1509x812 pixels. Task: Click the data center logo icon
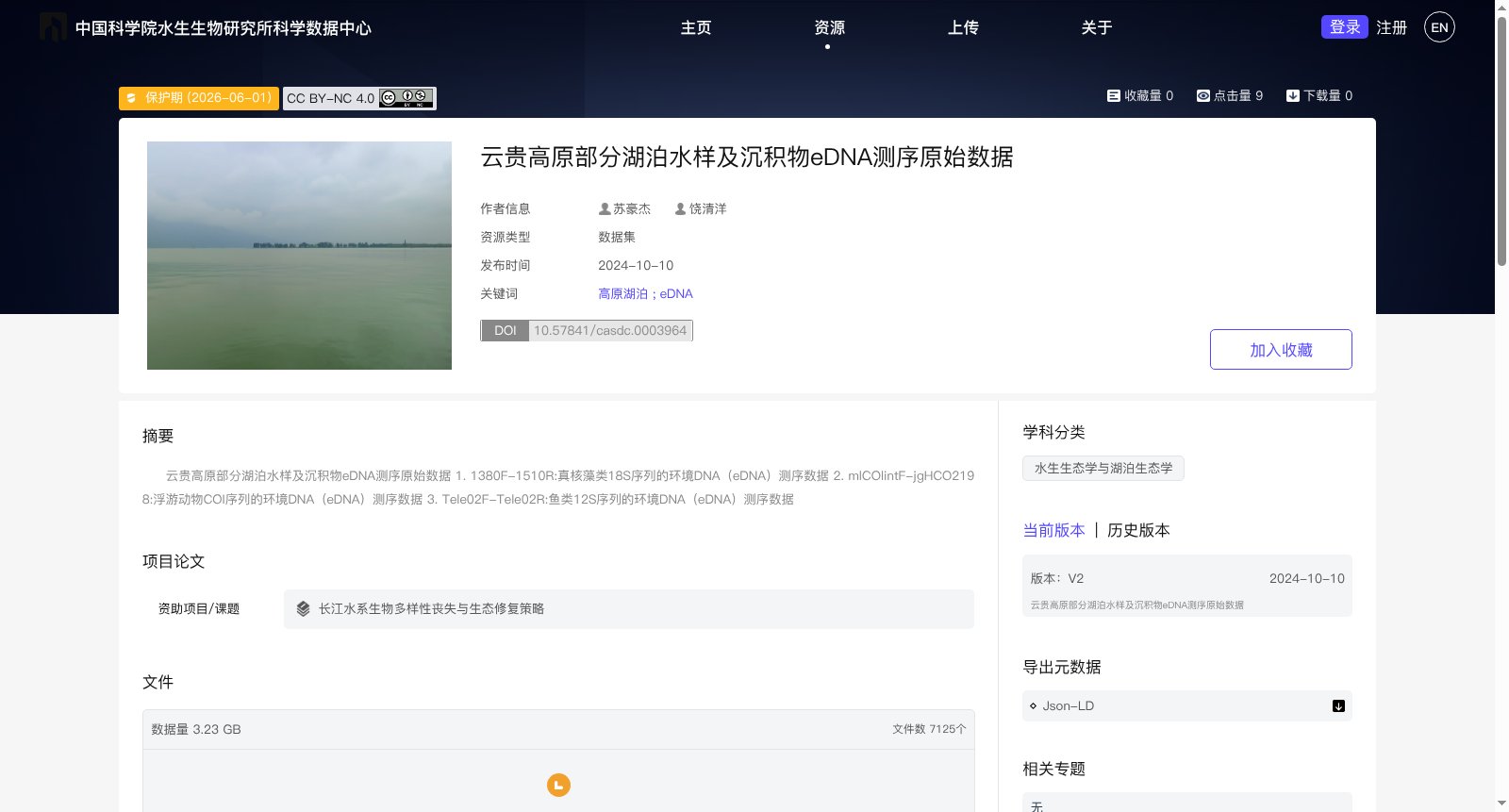(x=53, y=27)
